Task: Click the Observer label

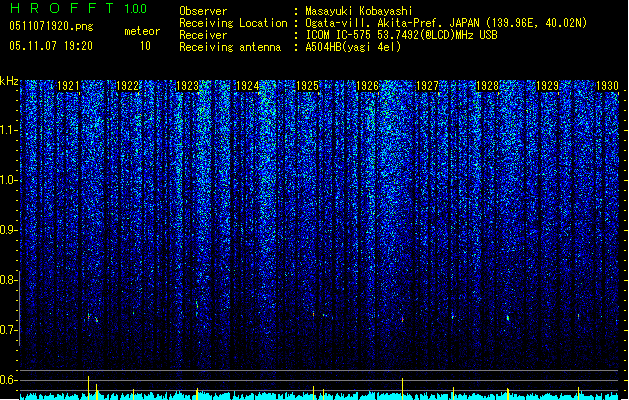Action: [203, 11]
